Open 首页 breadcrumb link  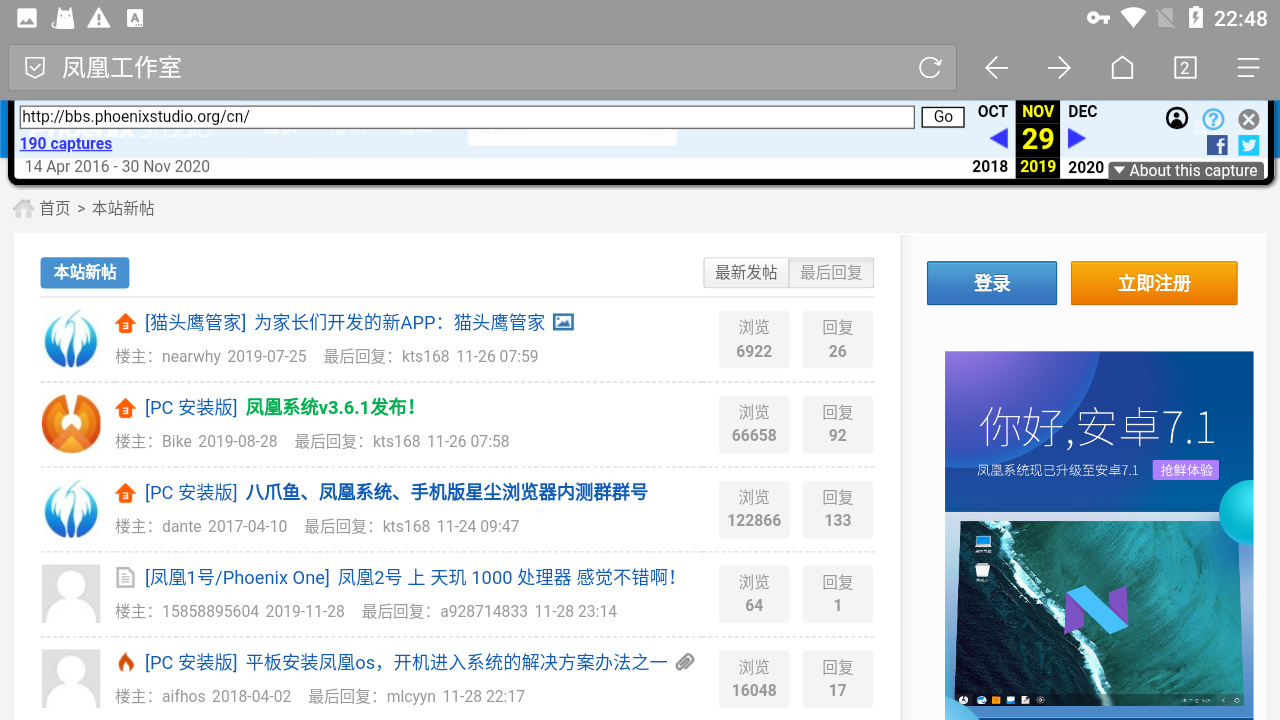click(x=55, y=209)
